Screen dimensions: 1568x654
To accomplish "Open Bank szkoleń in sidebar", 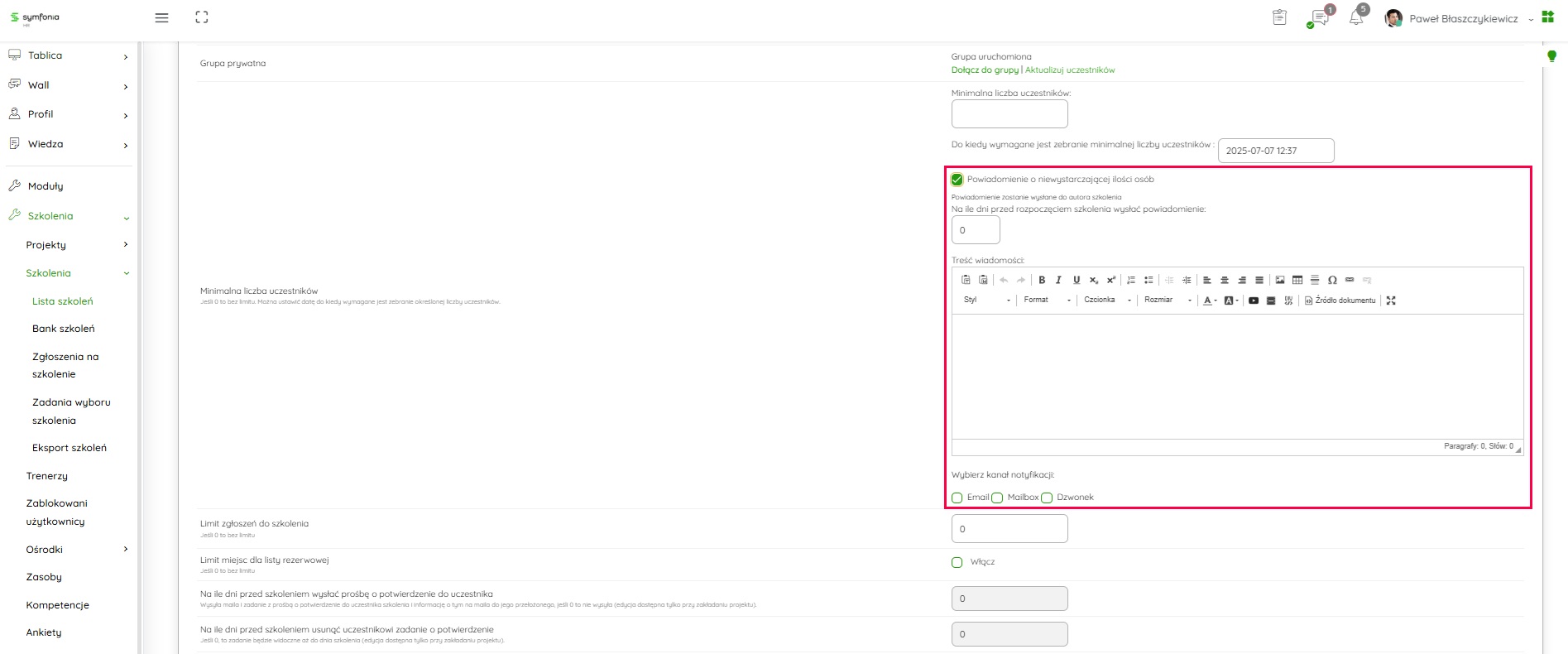I will tap(64, 329).
